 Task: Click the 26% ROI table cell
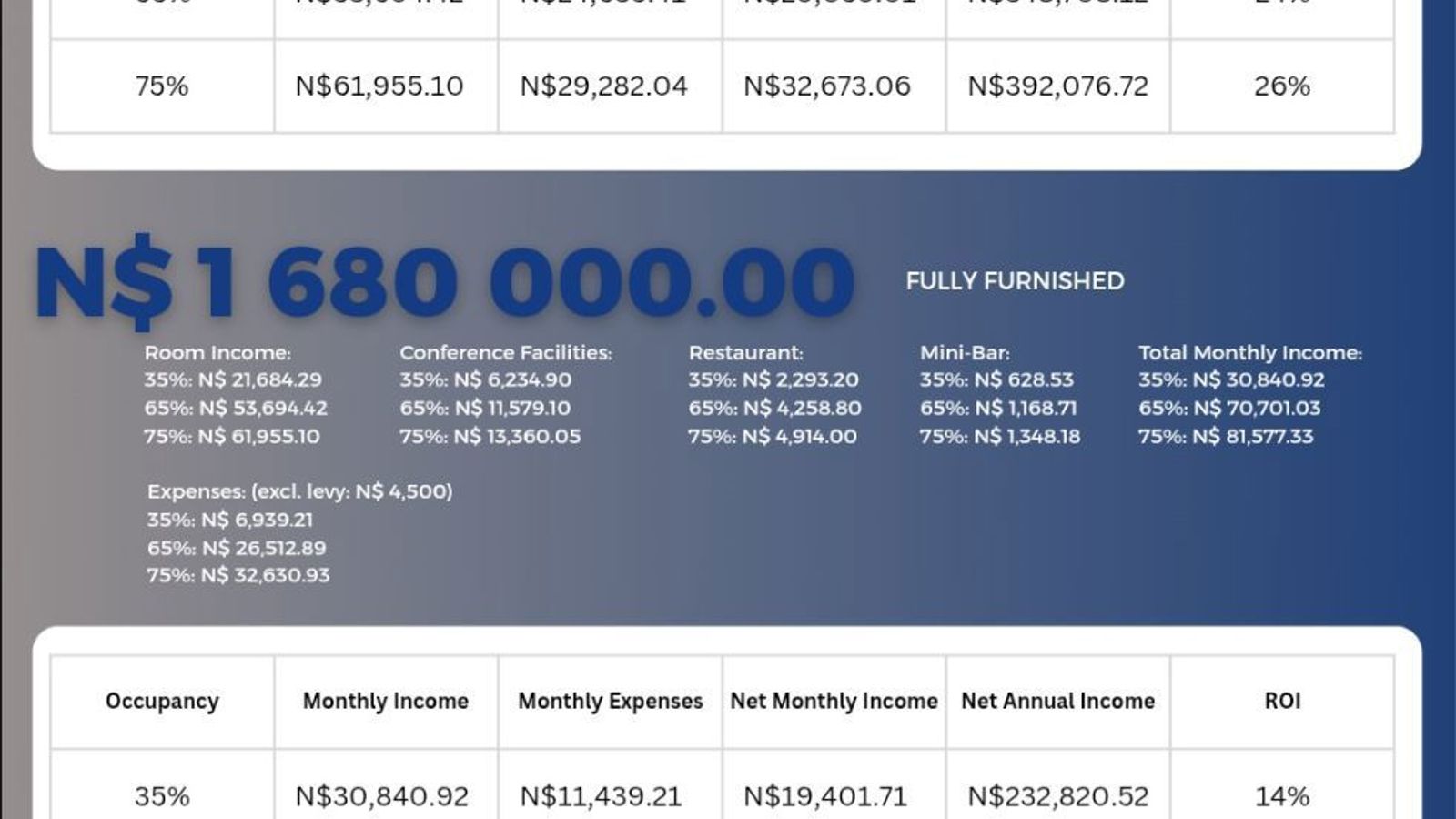tap(1282, 86)
